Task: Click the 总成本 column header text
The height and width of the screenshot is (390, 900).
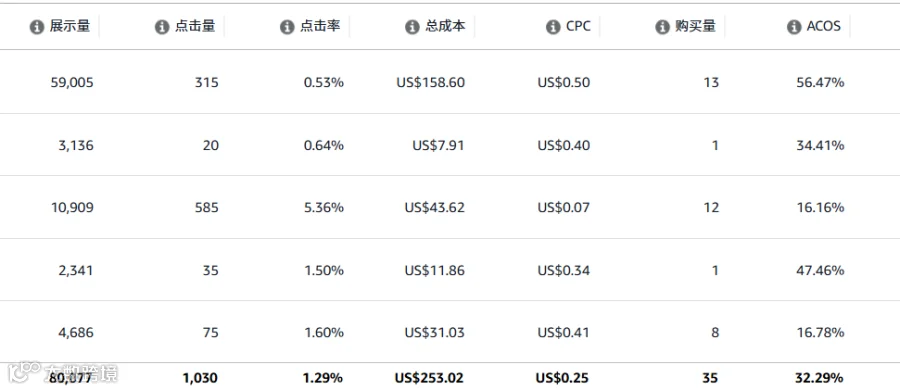Action: (x=445, y=26)
